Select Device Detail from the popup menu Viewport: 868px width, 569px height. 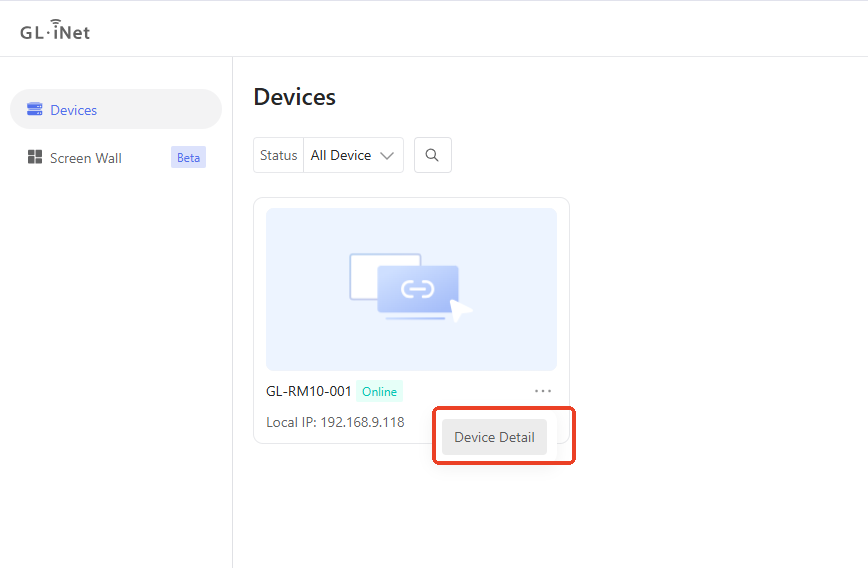click(494, 437)
